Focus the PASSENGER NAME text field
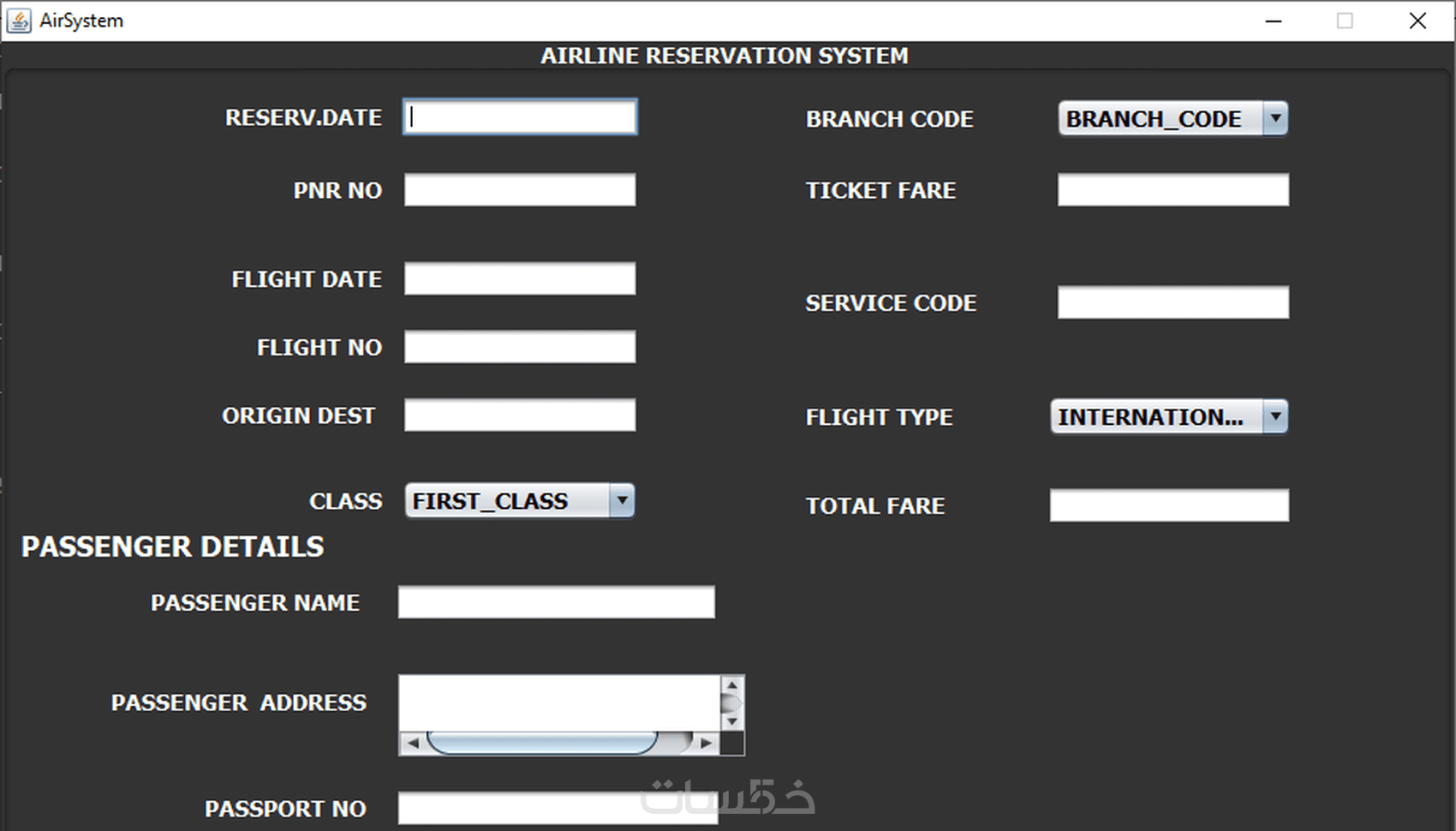The image size is (1456, 831). coord(556,602)
